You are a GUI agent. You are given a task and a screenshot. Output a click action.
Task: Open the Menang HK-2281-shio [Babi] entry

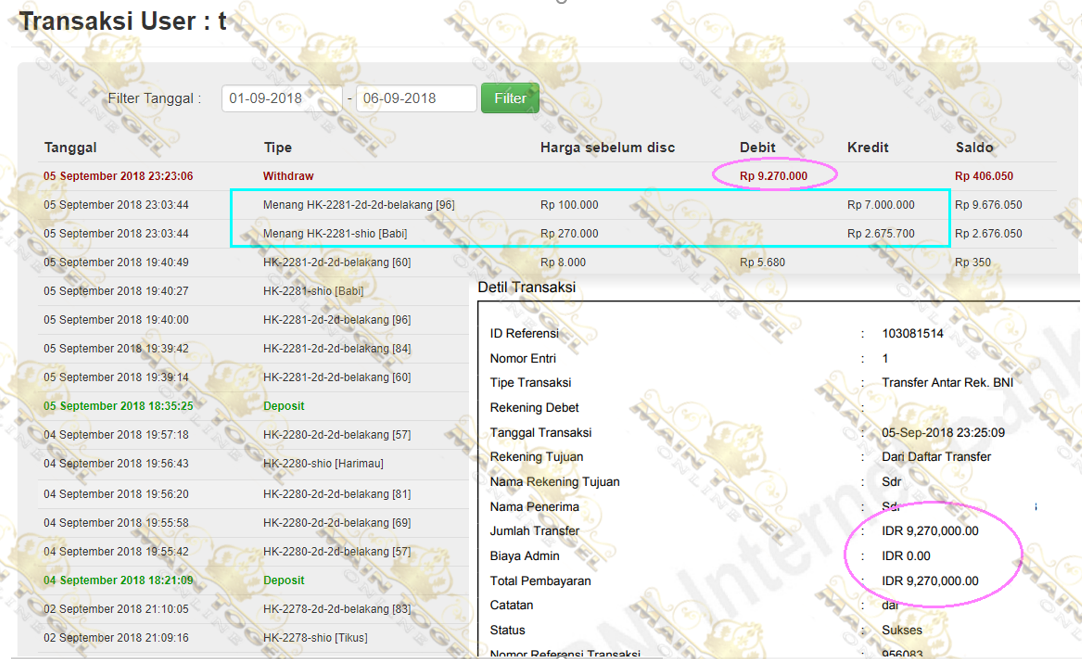(335, 234)
